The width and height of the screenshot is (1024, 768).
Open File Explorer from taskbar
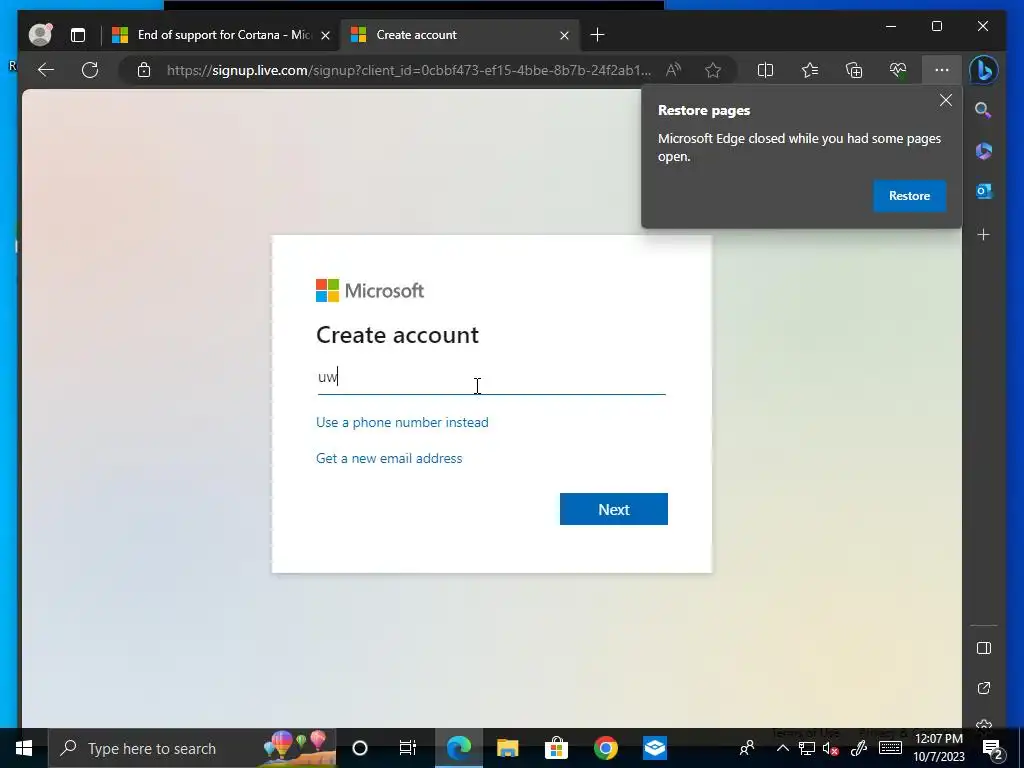coord(507,748)
